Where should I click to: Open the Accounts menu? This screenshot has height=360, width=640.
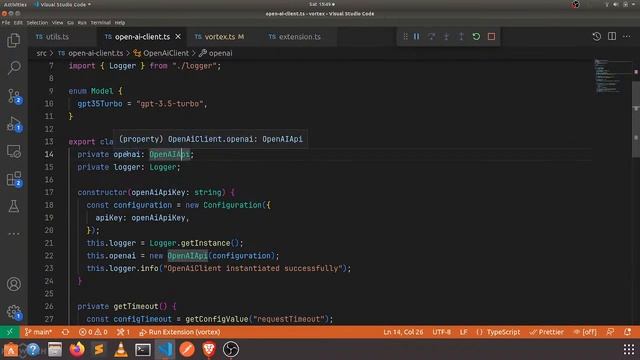point(13,284)
